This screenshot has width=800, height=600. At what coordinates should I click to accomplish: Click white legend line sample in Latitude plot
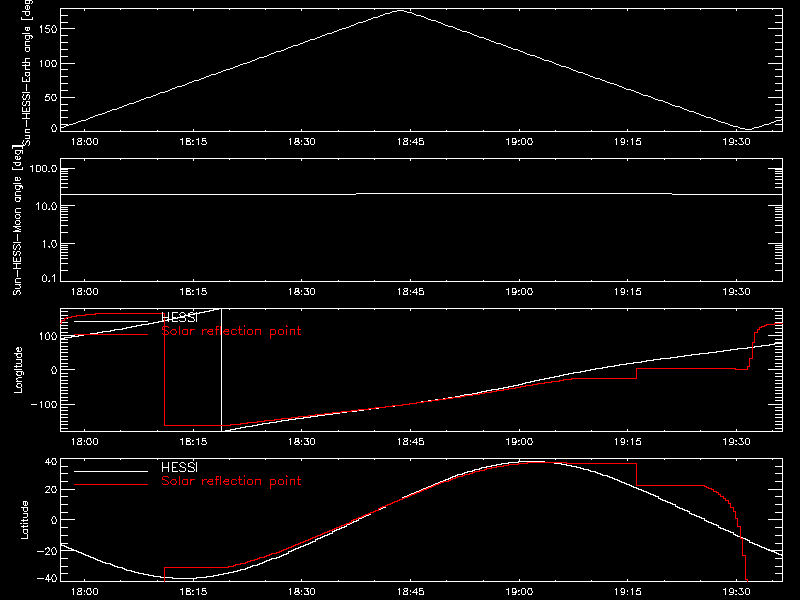point(111,471)
